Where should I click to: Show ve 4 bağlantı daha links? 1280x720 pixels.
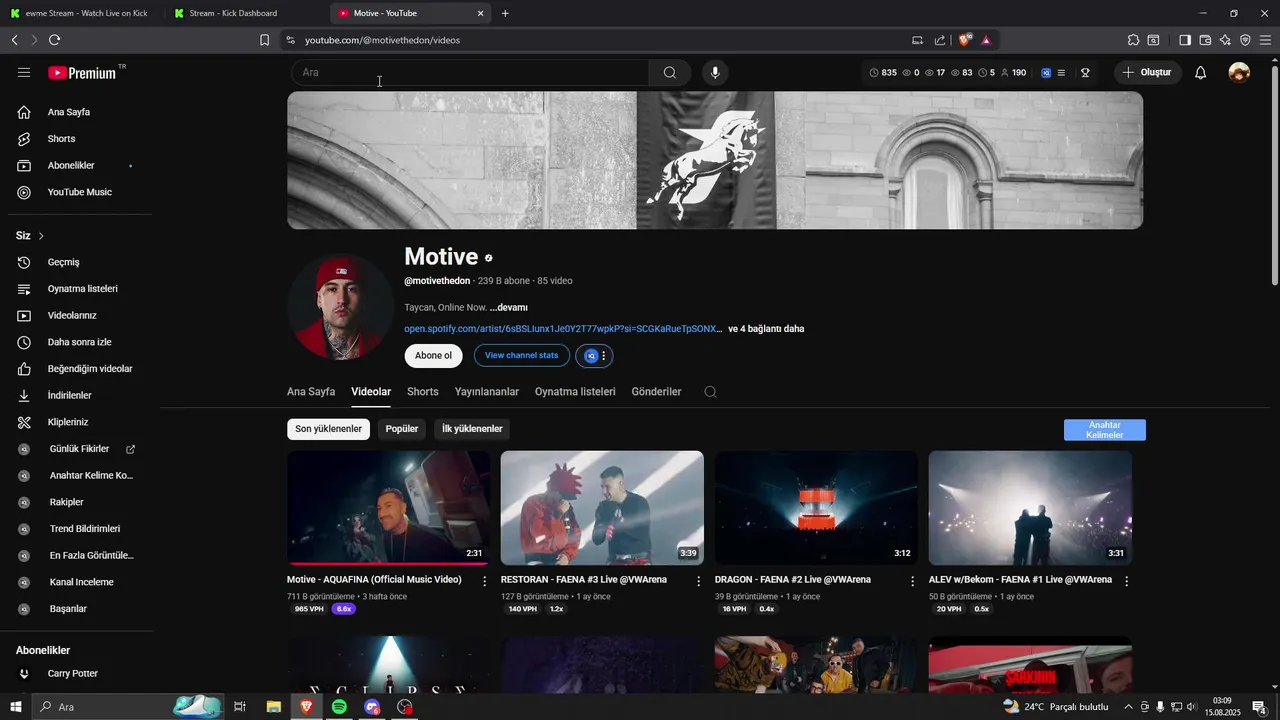[766, 329]
